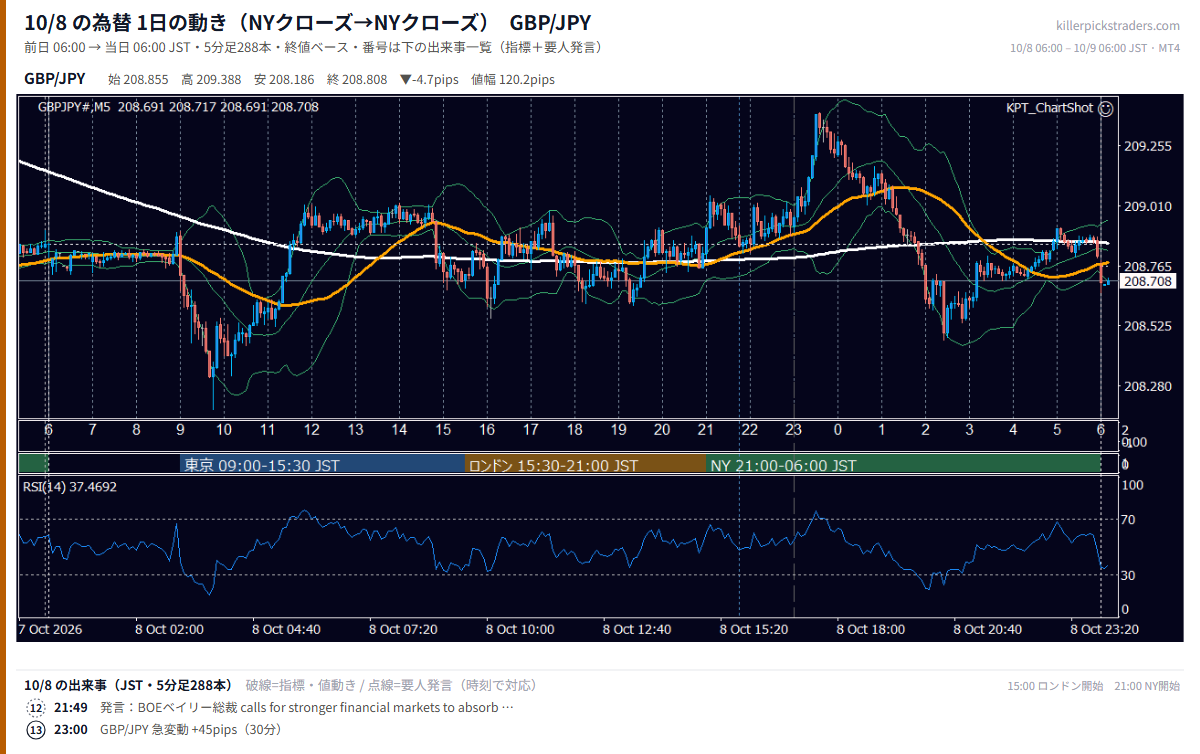
Task: Click the 21:49 event time
Action: point(71,707)
